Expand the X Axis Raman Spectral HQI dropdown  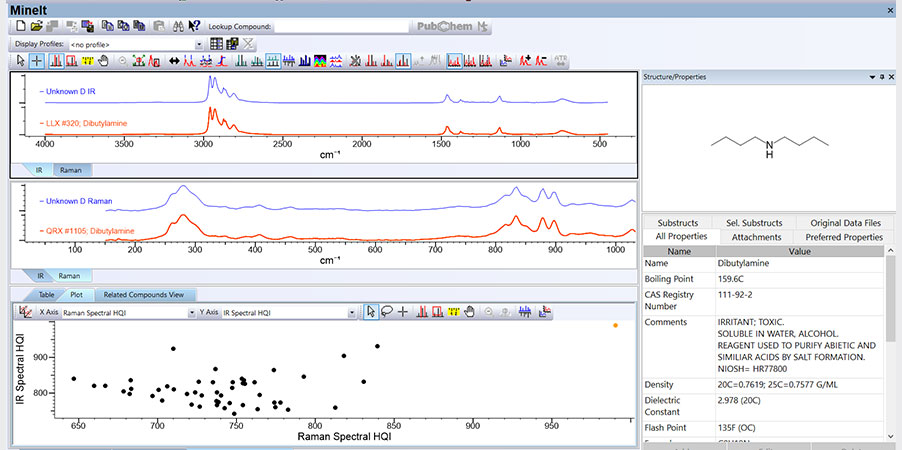click(x=191, y=313)
